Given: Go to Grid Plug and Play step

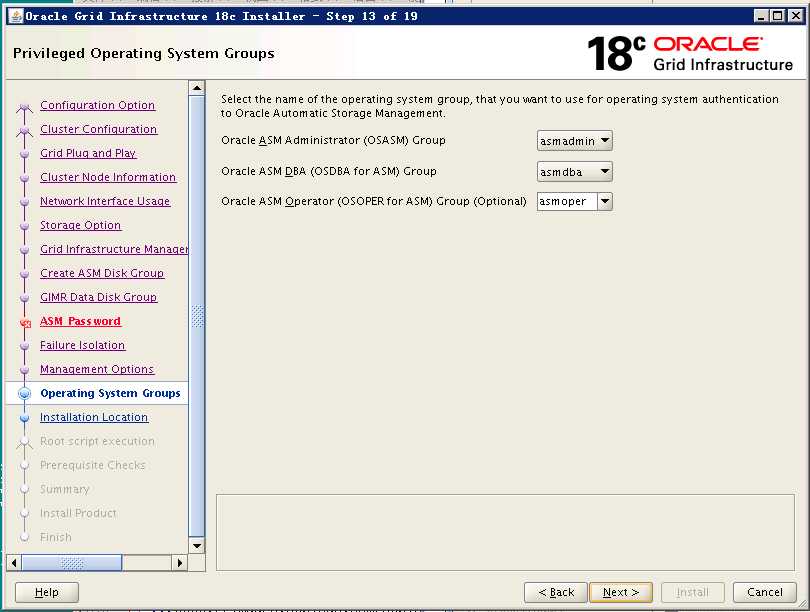Looking at the screenshot, I should (x=88, y=153).
